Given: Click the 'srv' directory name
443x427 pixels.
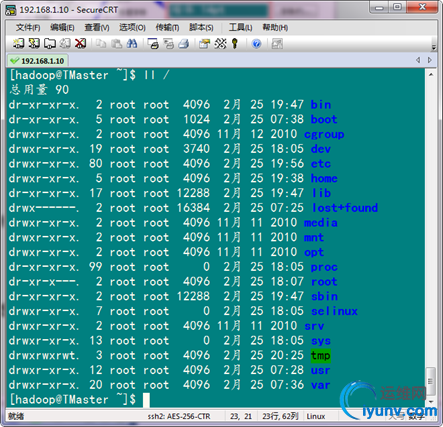Looking at the screenshot, I should 314,326.
